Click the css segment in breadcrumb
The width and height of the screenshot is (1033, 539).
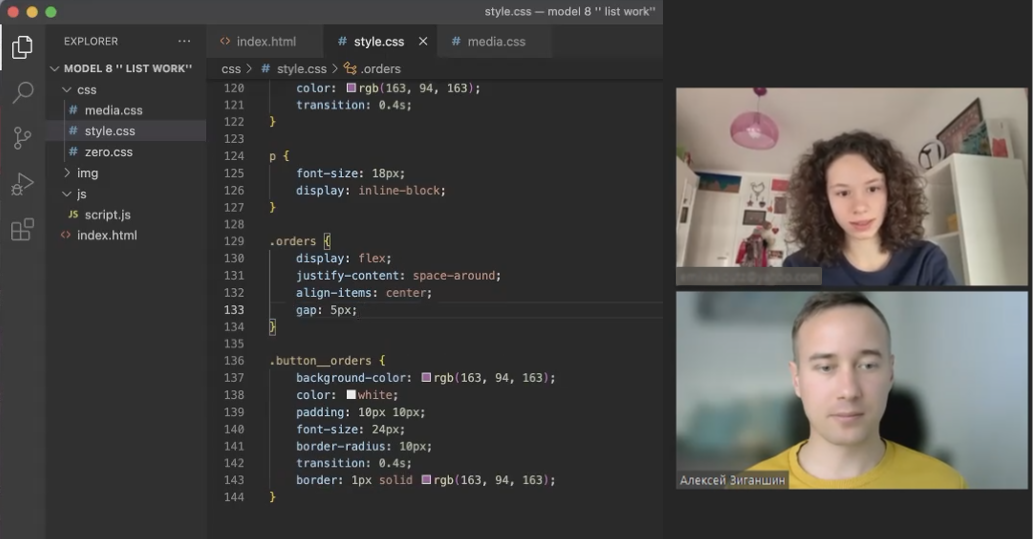coord(231,69)
